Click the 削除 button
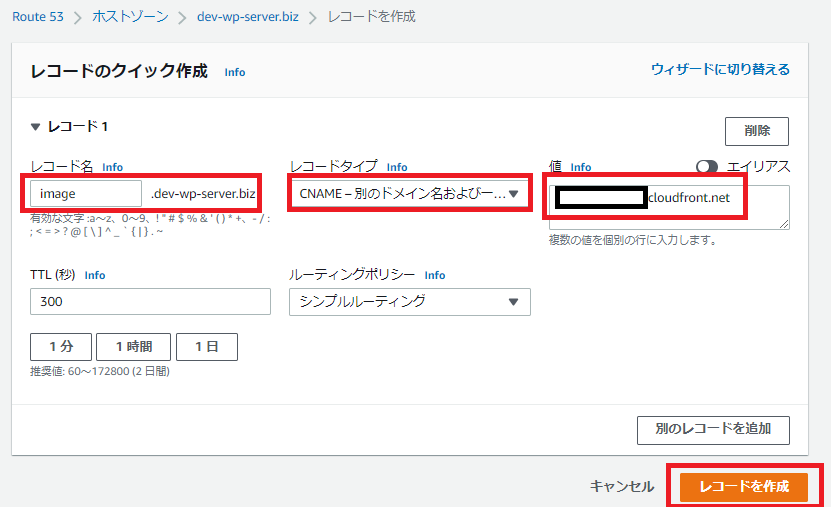This screenshot has width=831, height=507. (x=756, y=131)
